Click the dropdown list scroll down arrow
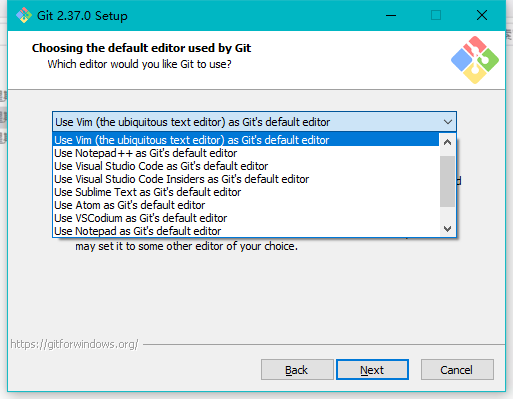This screenshot has width=513, height=399. click(x=447, y=229)
